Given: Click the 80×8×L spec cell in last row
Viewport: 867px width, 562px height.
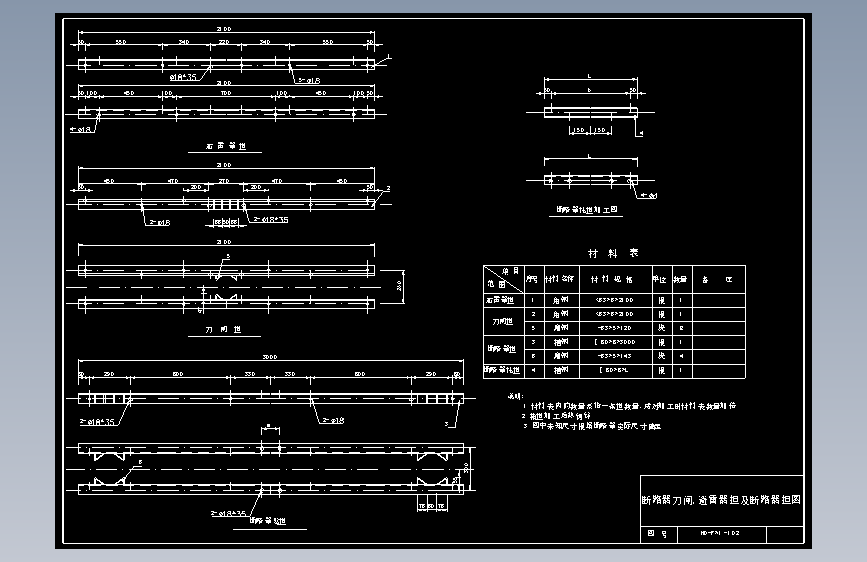Looking at the screenshot, I should tap(615, 370).
